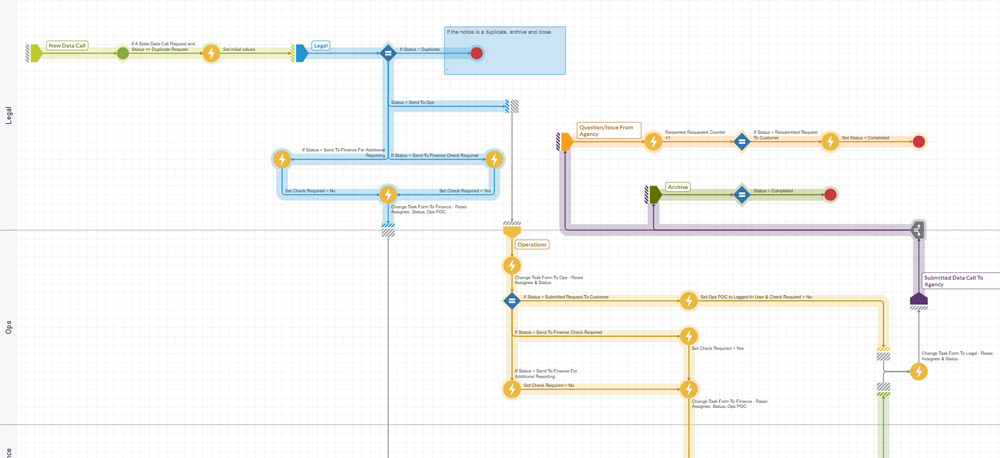
Task: Click the Set Ops POC action node
Action: (x=688, y=300)
